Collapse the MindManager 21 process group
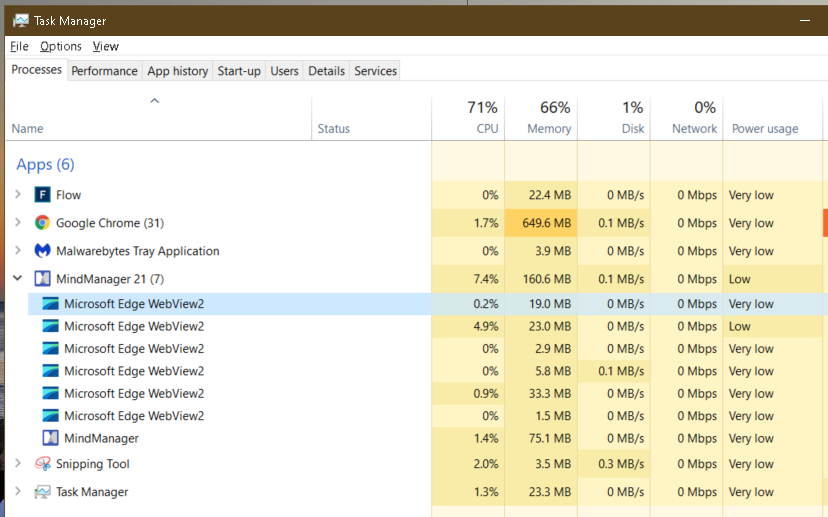 click(18, 279)
